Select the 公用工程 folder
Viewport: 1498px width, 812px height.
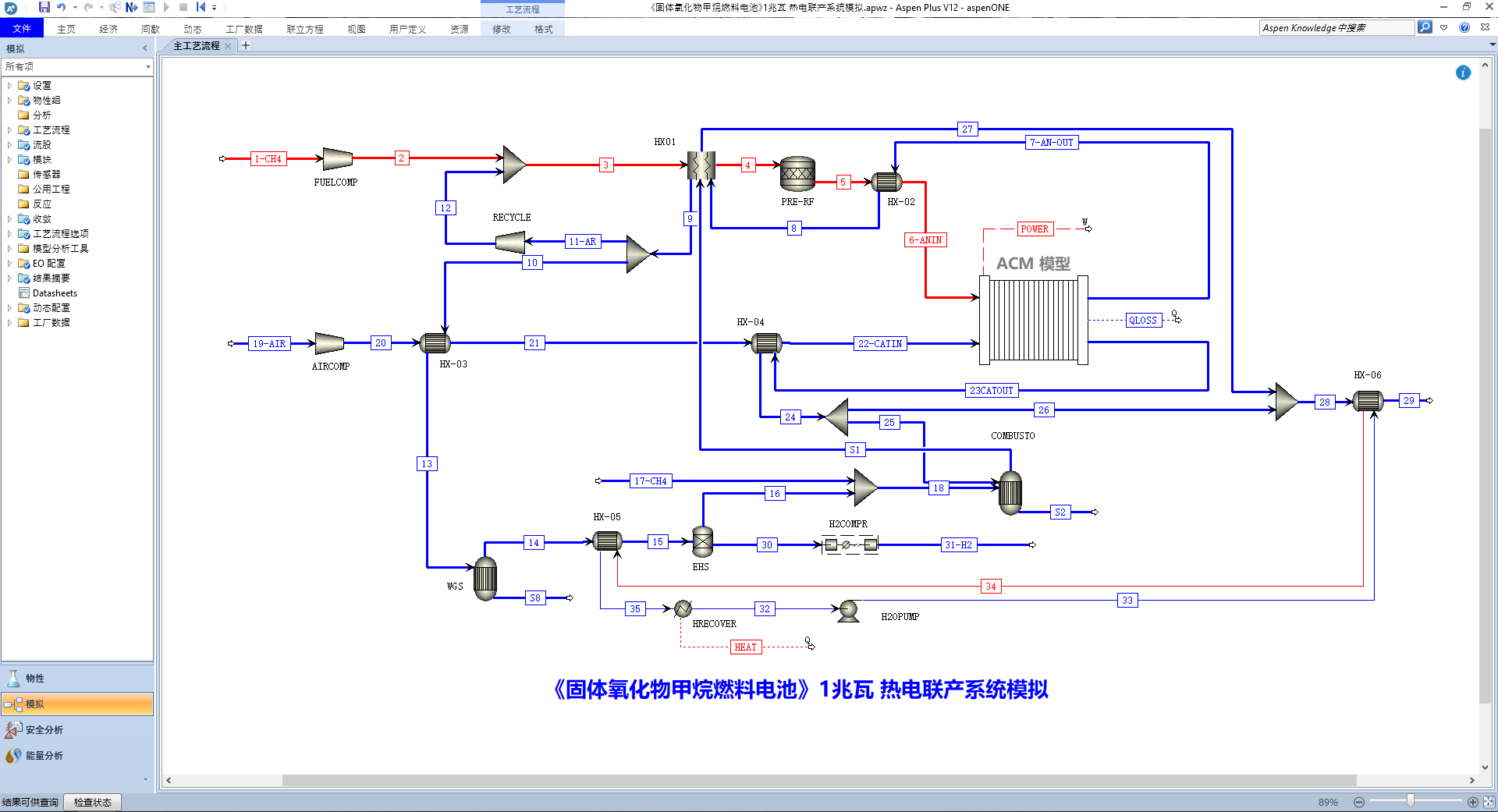click(44, 190)
